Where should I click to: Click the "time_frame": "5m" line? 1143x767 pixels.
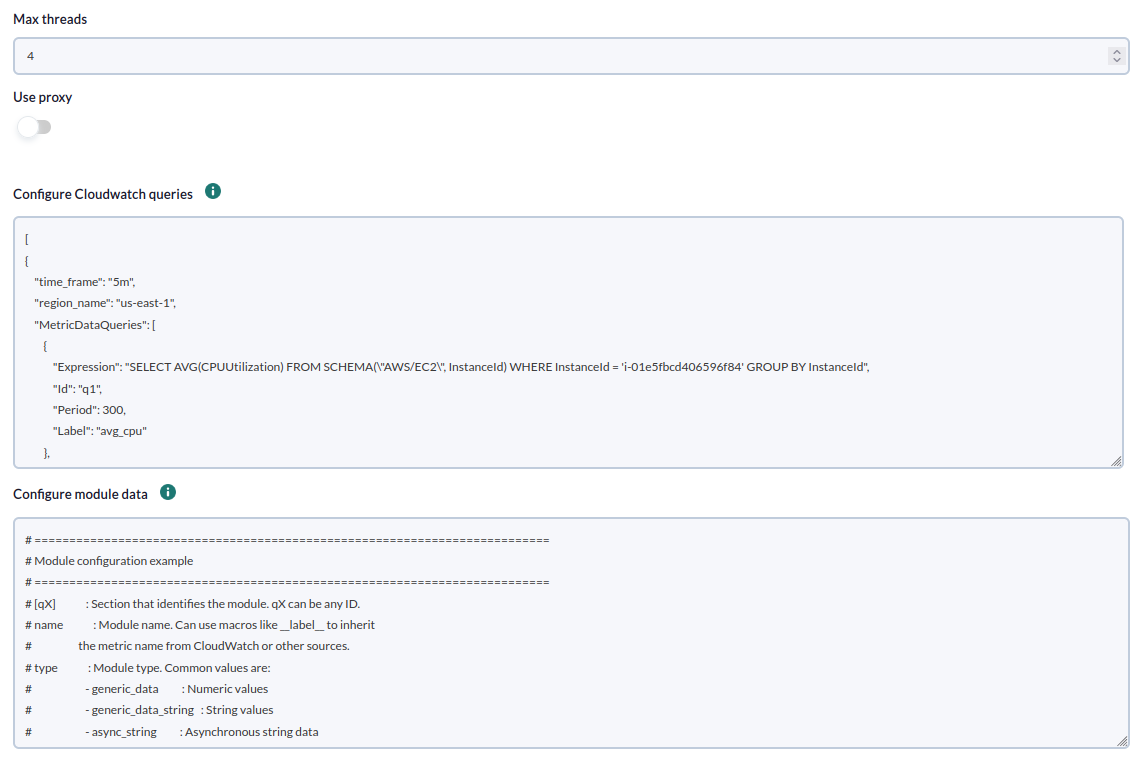pos(85,282)
